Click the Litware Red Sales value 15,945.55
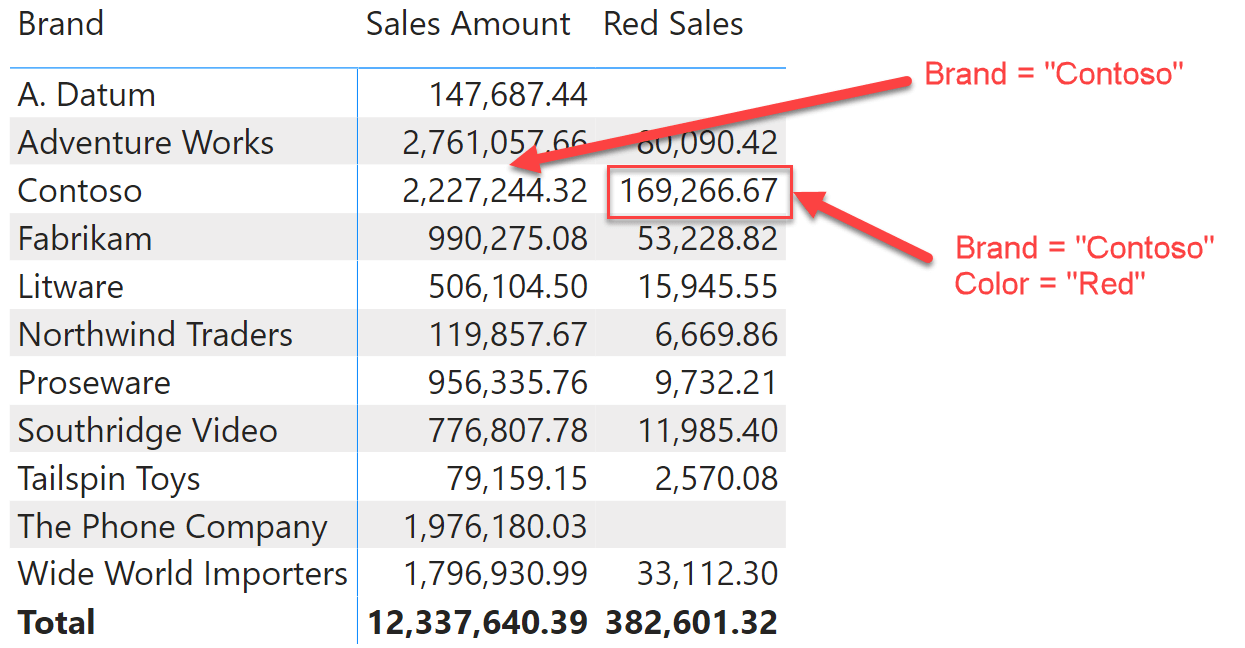 (x=723, y=286)
